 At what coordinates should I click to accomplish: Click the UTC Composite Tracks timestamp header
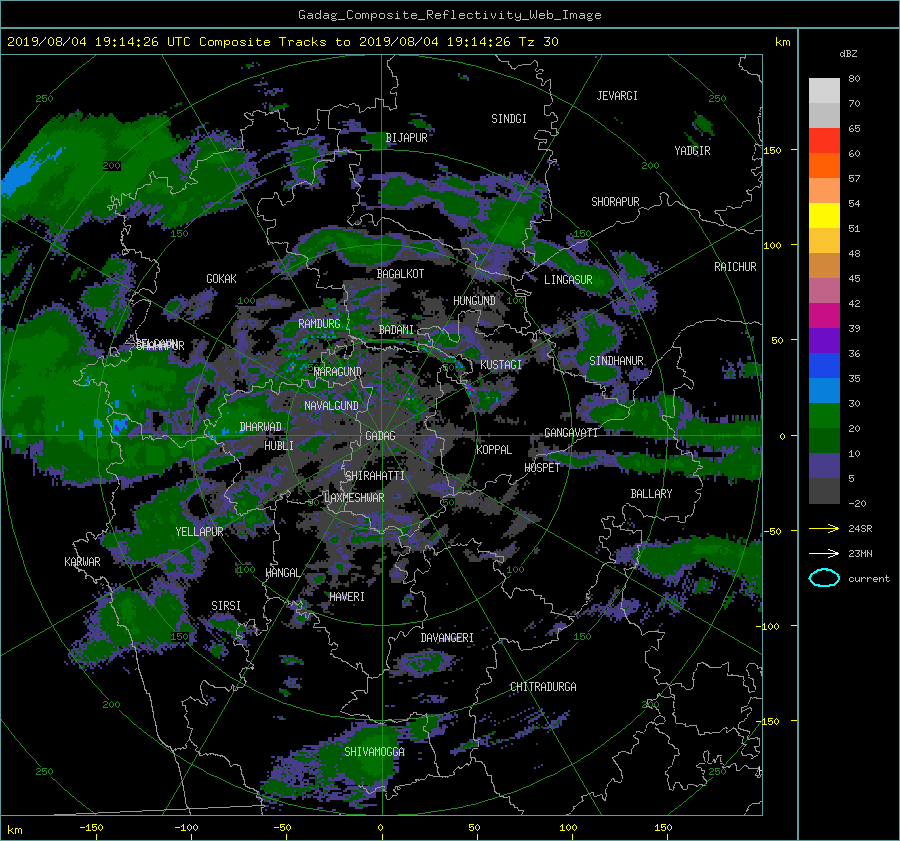pyautogui.click(x=282, y=42)
